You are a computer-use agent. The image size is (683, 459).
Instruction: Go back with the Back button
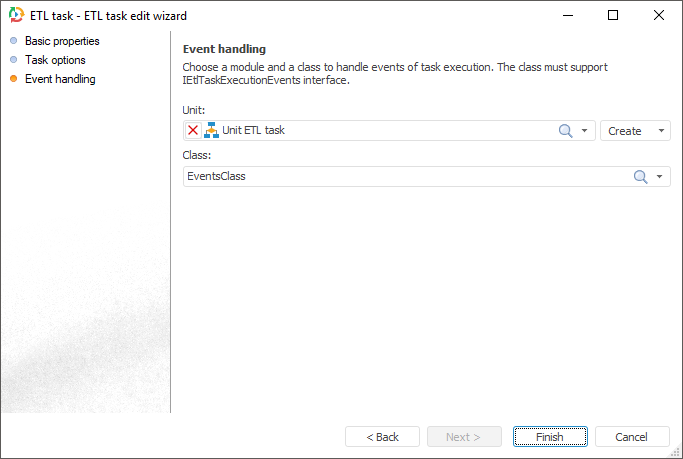point(382,437)
